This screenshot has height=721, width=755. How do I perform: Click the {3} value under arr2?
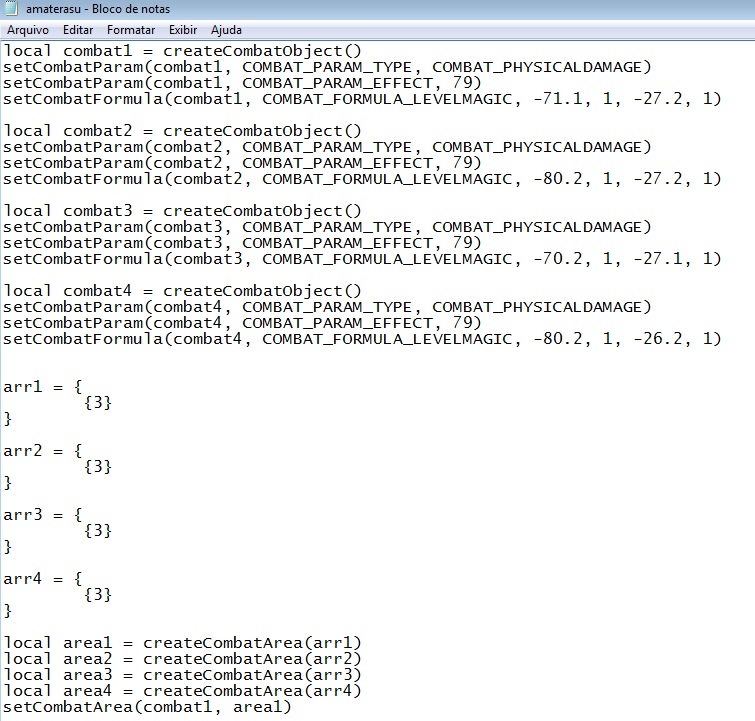pyautogui.click(x=98, y=467)
